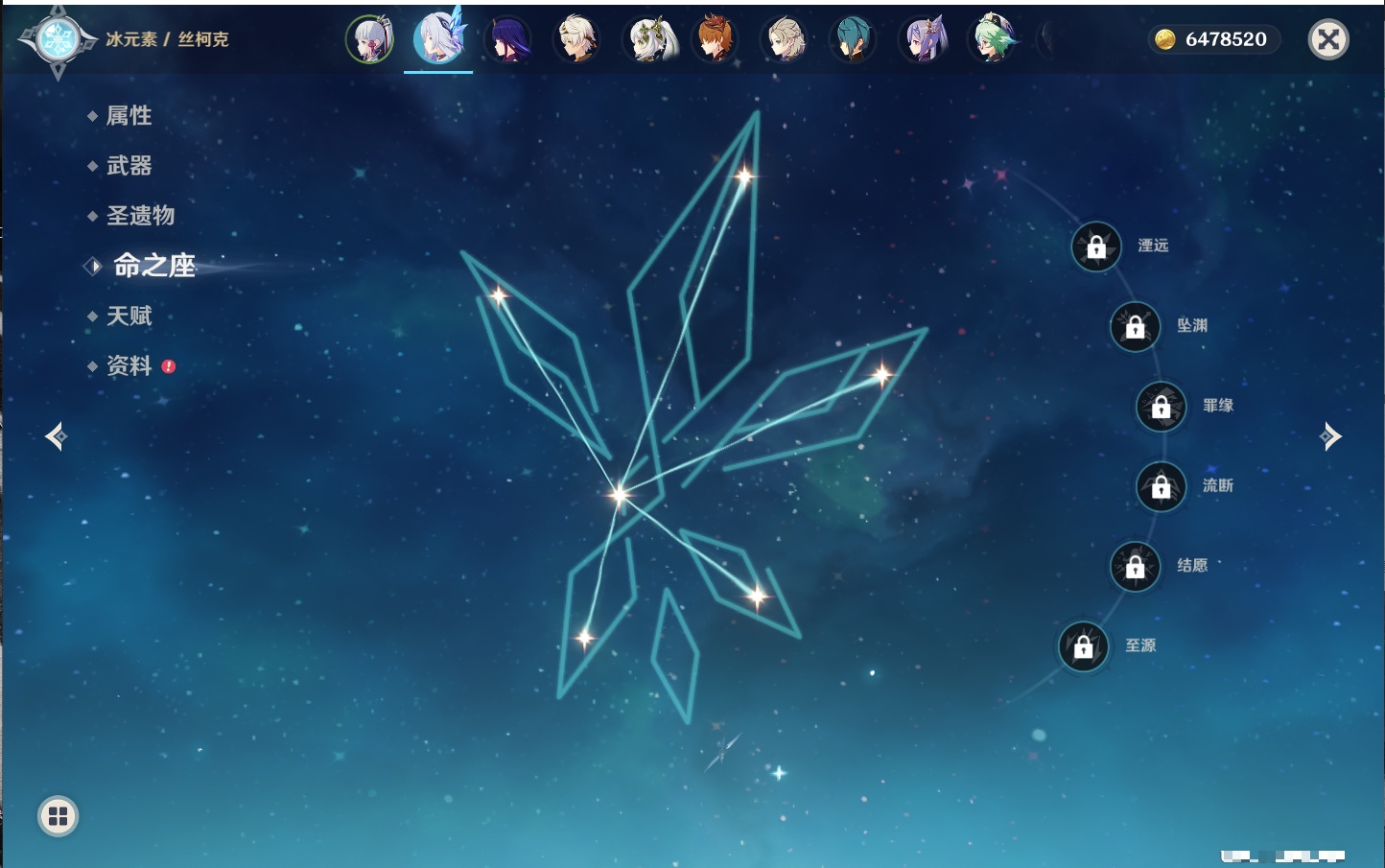Click the rightmost star of the constellation

click(881, 374)
